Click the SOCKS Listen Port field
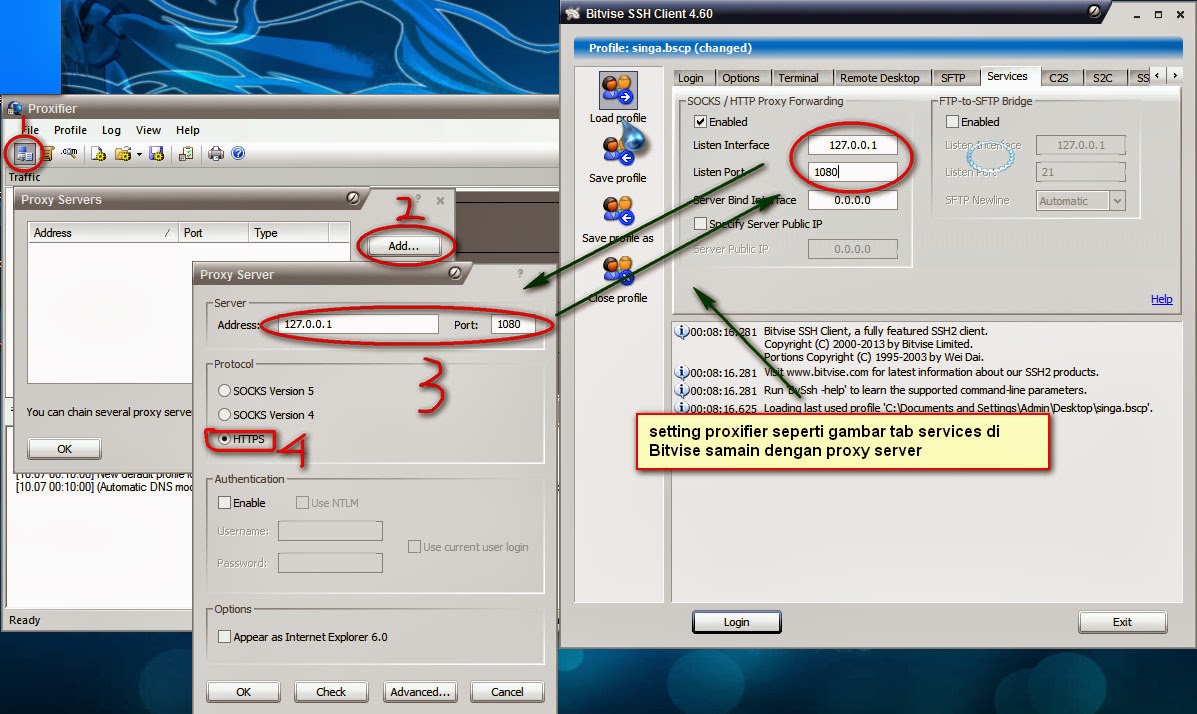This screenshot has height=714, width=1197. click(853, 172)
